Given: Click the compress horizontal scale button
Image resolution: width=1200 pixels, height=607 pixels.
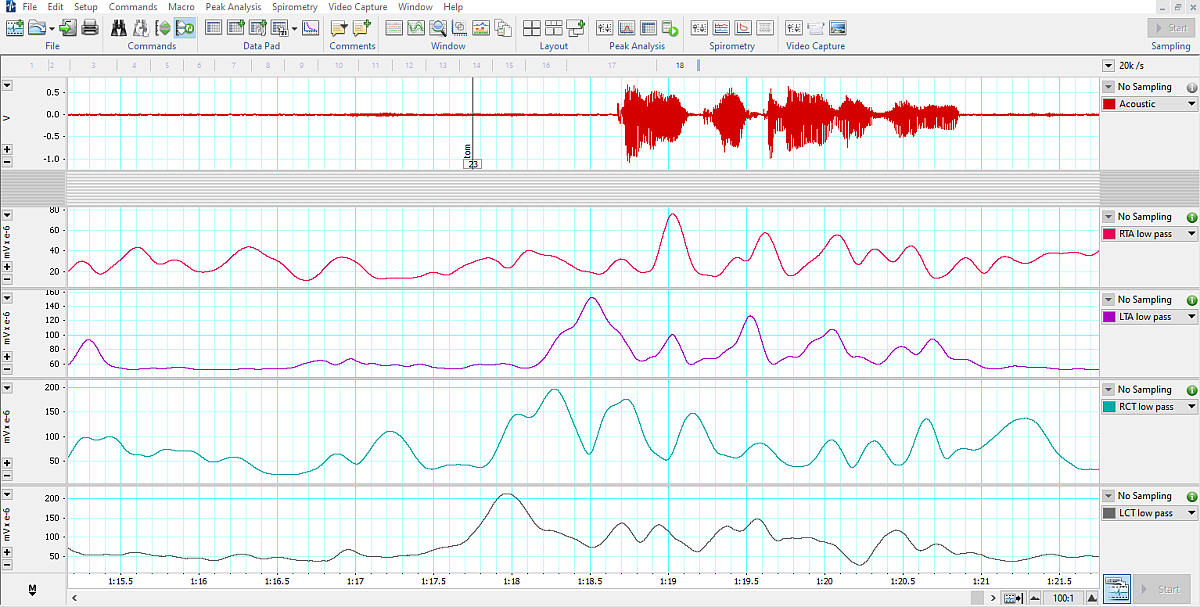Looking at the screenshot, I should coord(1034,598).
